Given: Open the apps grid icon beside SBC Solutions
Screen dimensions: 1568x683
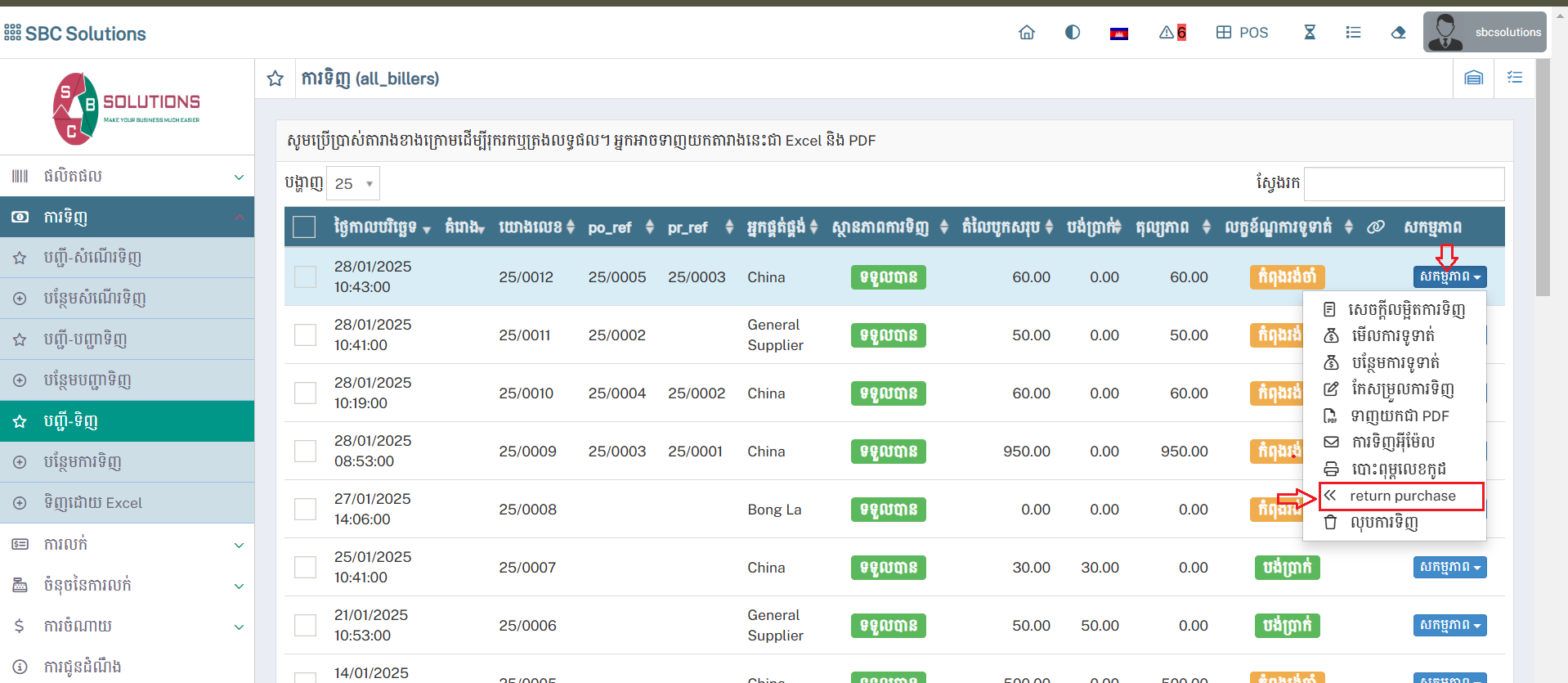Looking at the screenshot, I should pyautogui.click(x=12, y=33).
